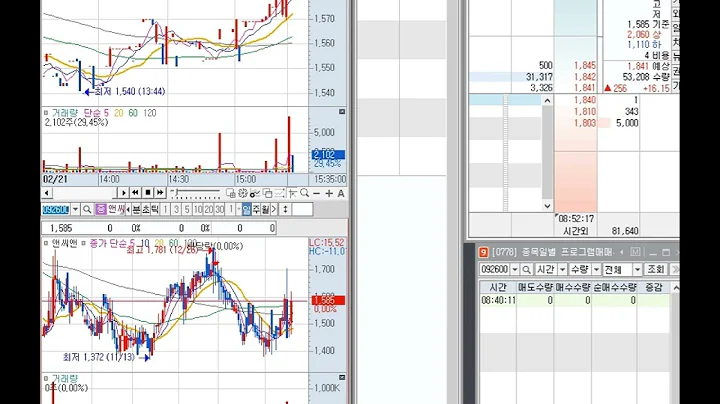Click the indicator key-chart icon
The height and width of the screenshot is (404, 720).
tap(255, 194)
